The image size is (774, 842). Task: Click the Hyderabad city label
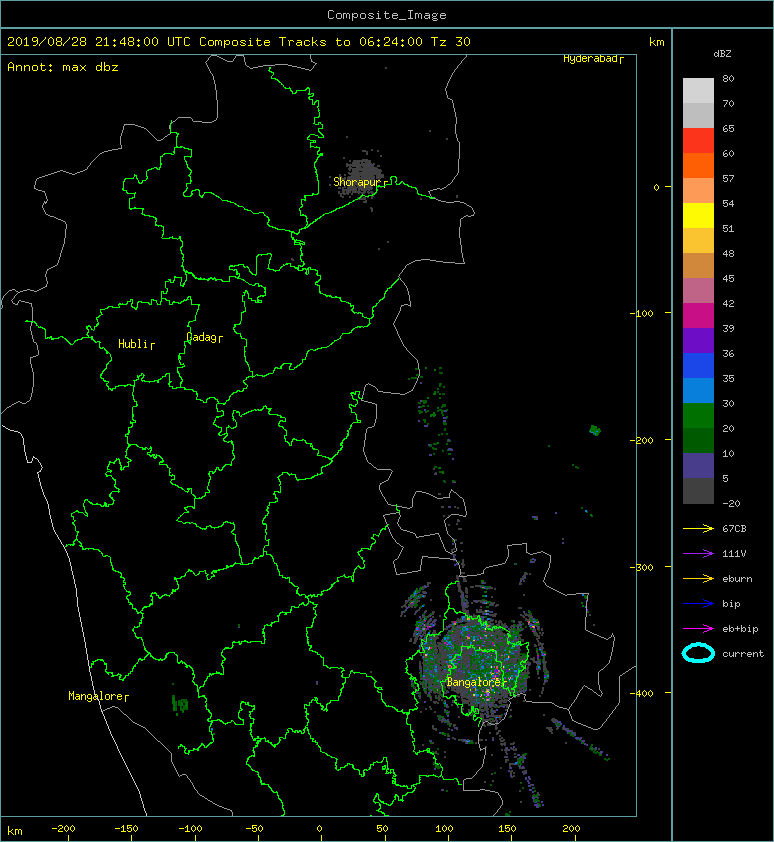point(593,59)
